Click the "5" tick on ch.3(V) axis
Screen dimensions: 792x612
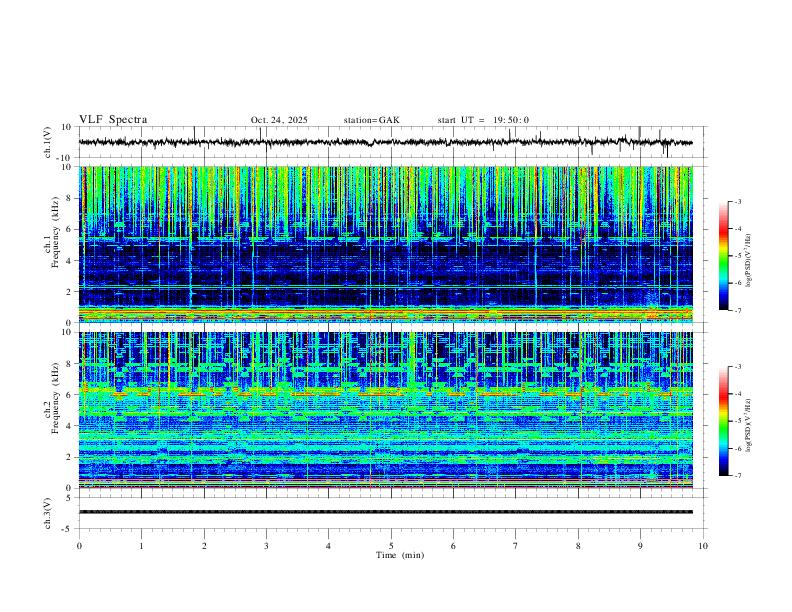pyautogui.click(x=70, y=498)
